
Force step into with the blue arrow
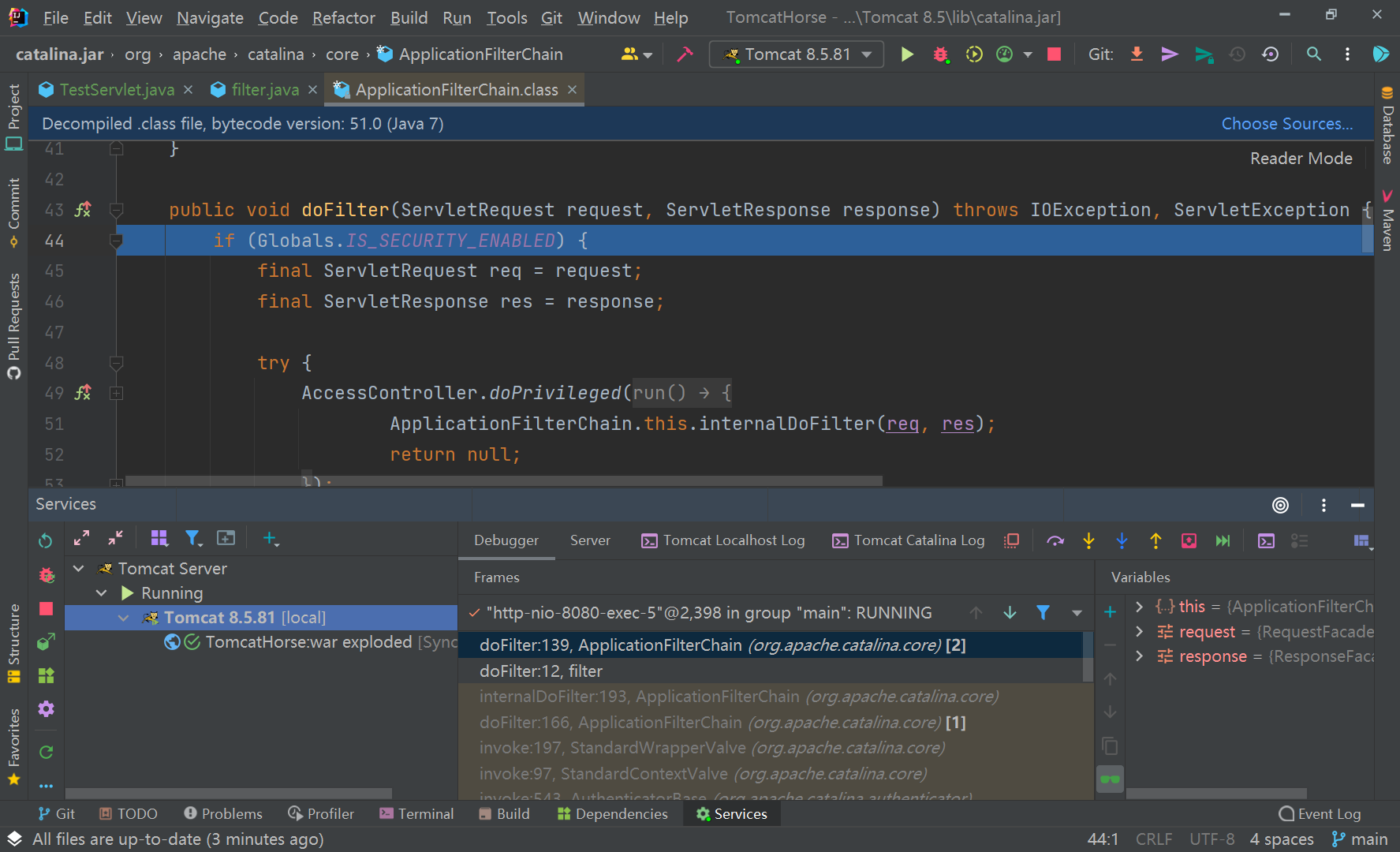(1122, 540)
